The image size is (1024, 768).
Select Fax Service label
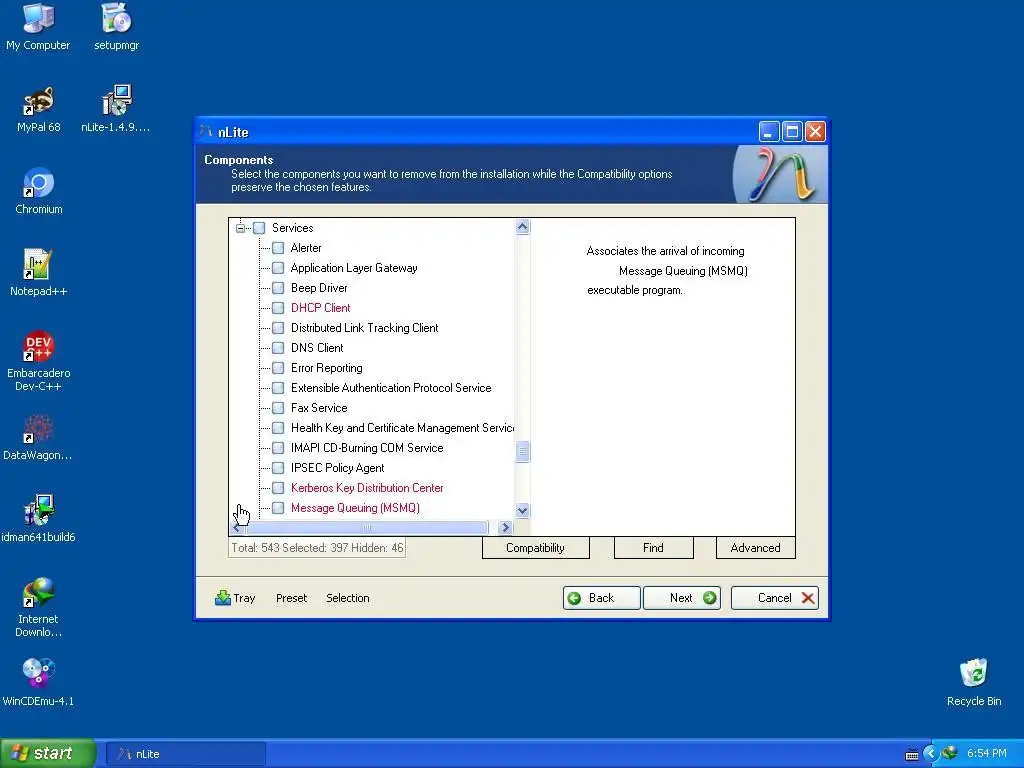tap(319, 408)
